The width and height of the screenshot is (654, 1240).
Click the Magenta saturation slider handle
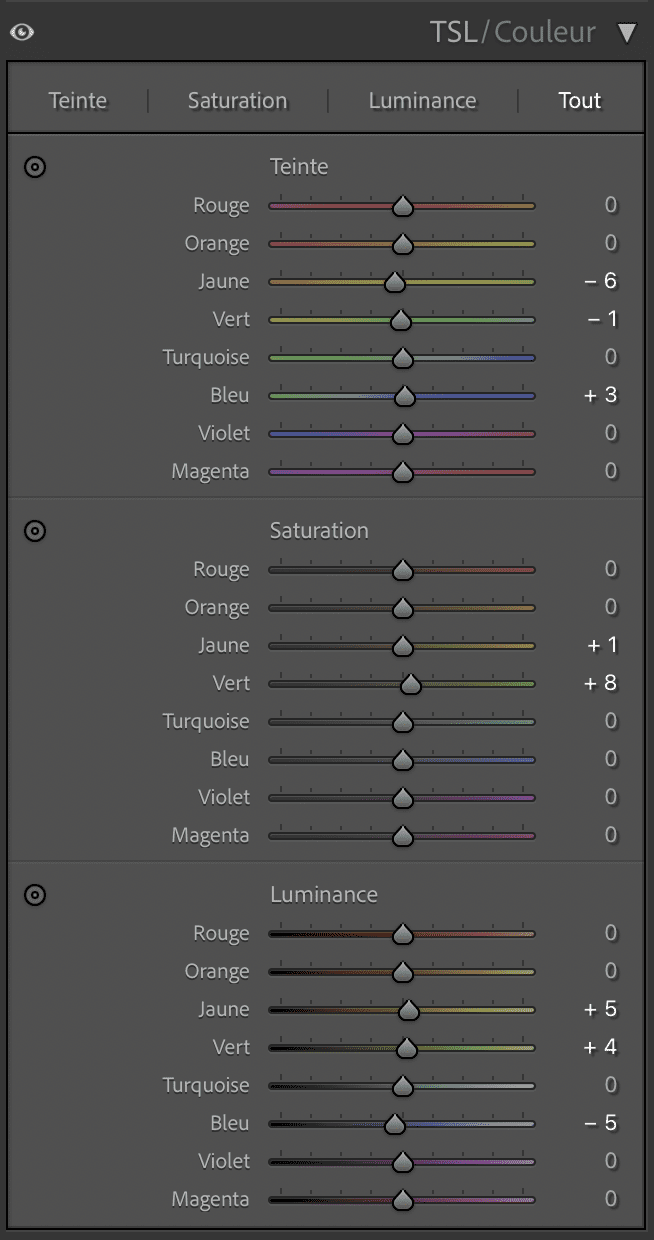pos(403,837)
